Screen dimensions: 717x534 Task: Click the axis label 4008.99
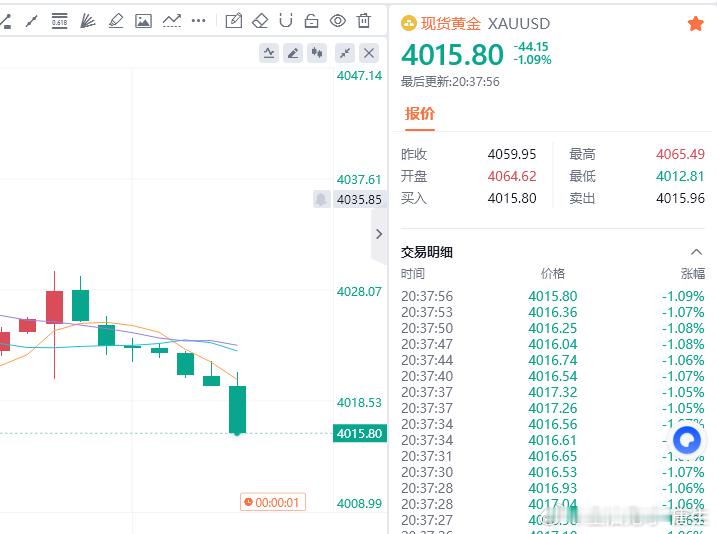coord(359,503)
